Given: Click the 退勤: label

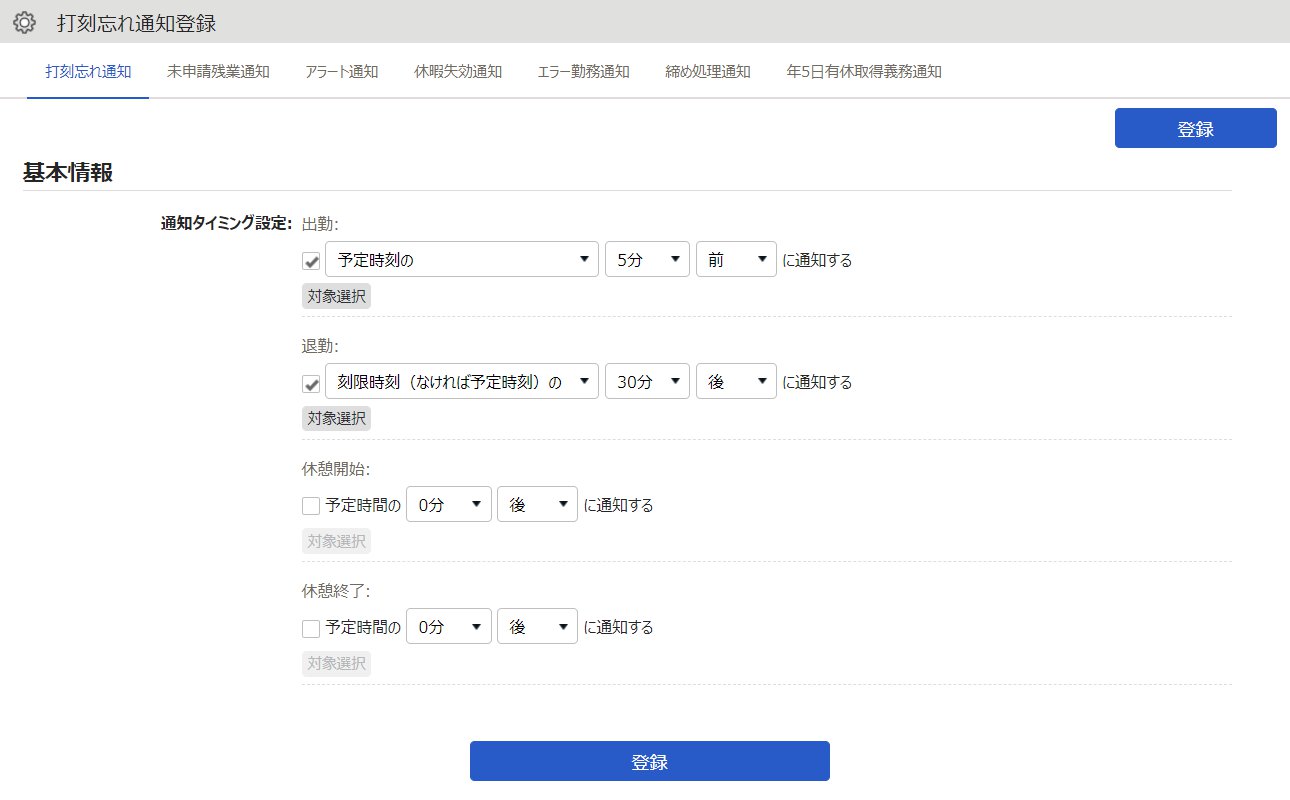Looking at the screenshot, I should [x=321, y=346].
